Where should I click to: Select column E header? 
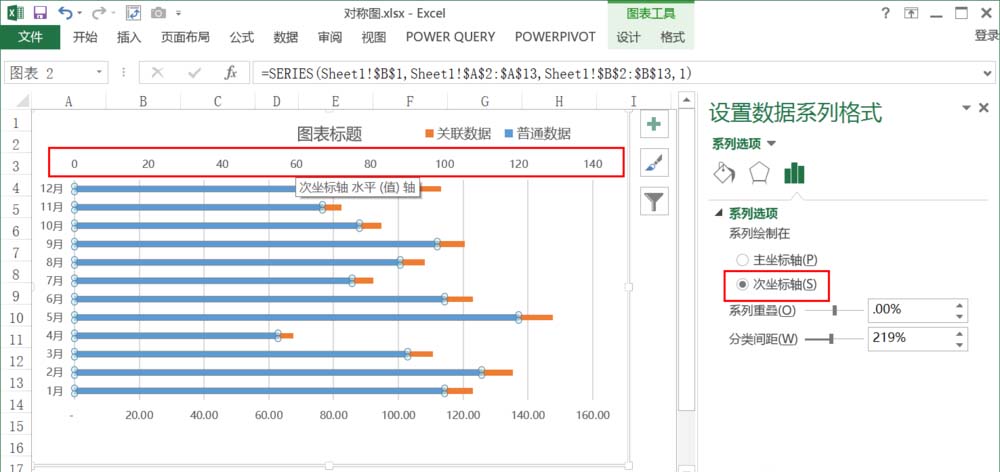pyautogui.click(x=335, y=101)
